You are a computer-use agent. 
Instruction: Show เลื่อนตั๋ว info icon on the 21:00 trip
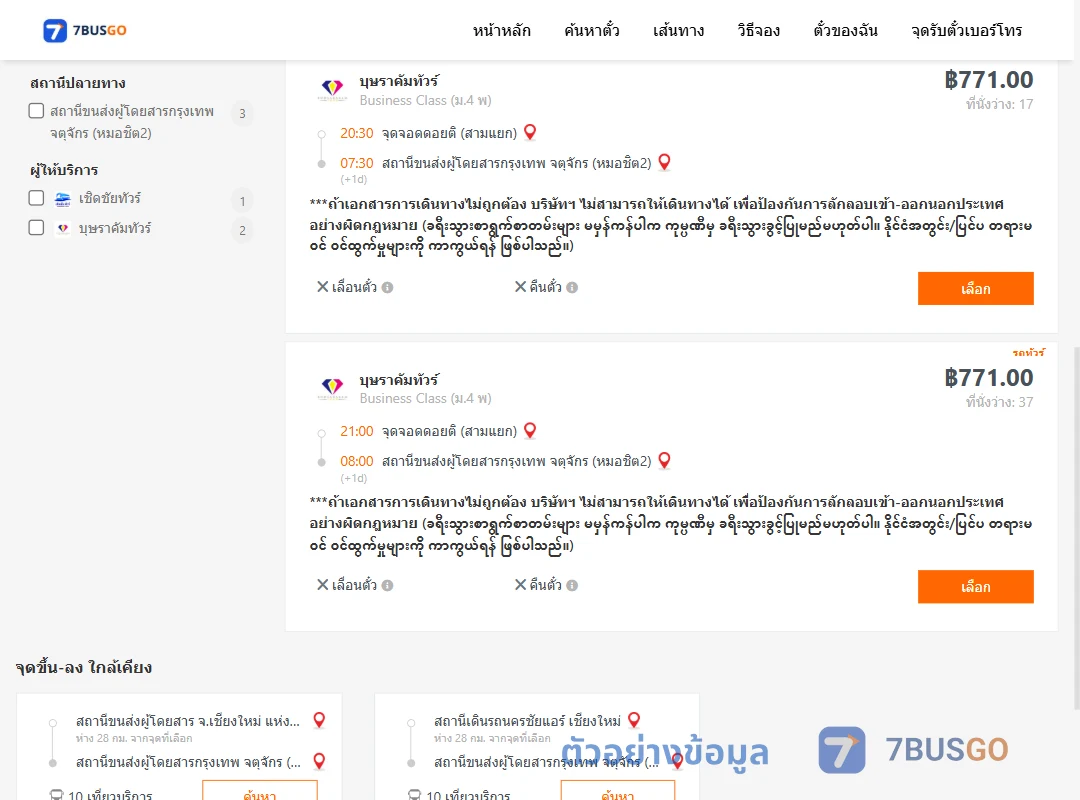coord(388,586)
